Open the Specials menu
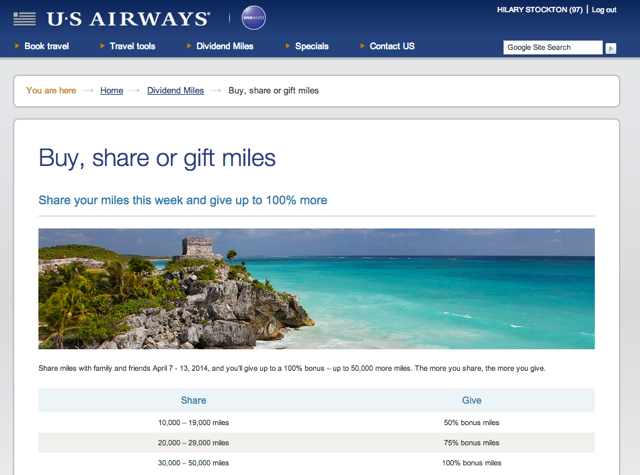Screen dimensions: 640x475 click(312, 46)
